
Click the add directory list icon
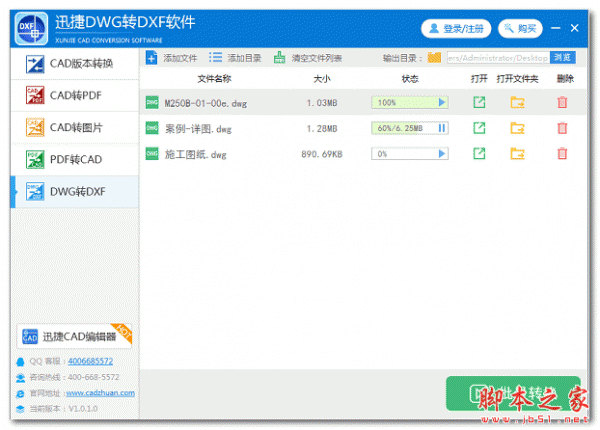(x=215, y=58)
